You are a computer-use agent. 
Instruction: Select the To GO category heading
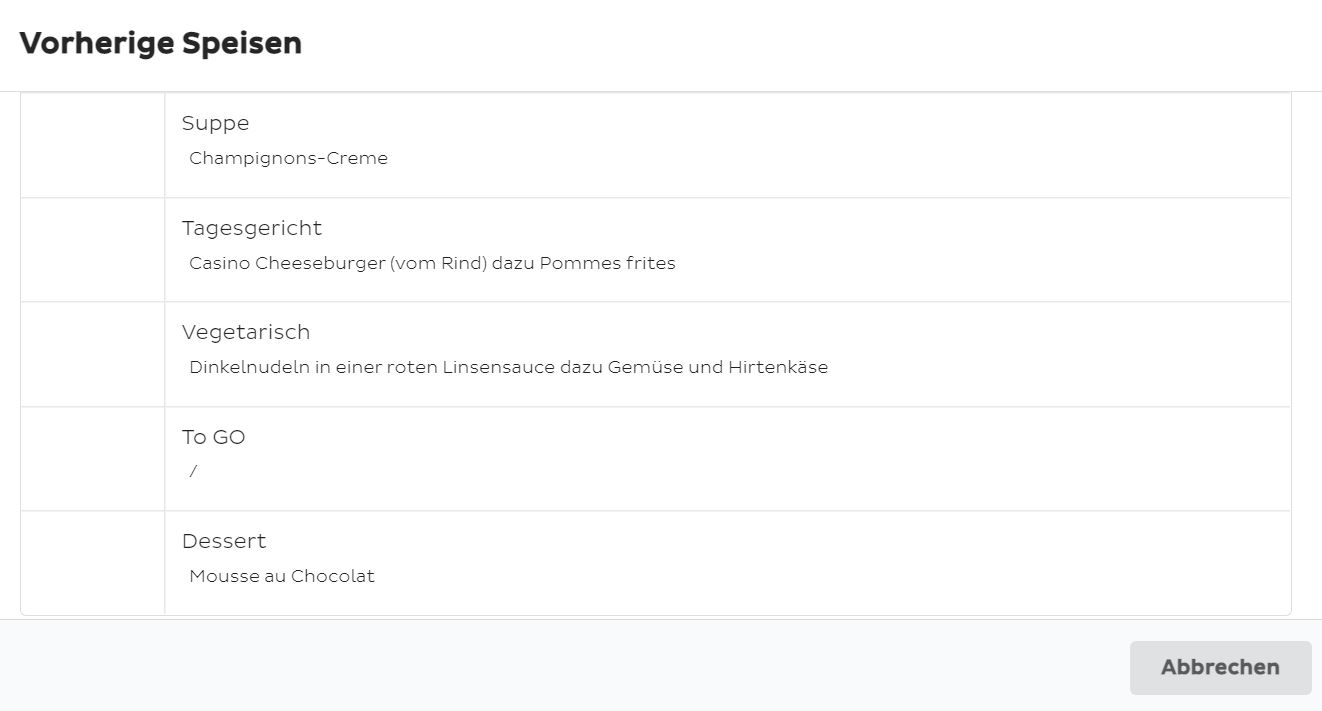coord(213,437)
